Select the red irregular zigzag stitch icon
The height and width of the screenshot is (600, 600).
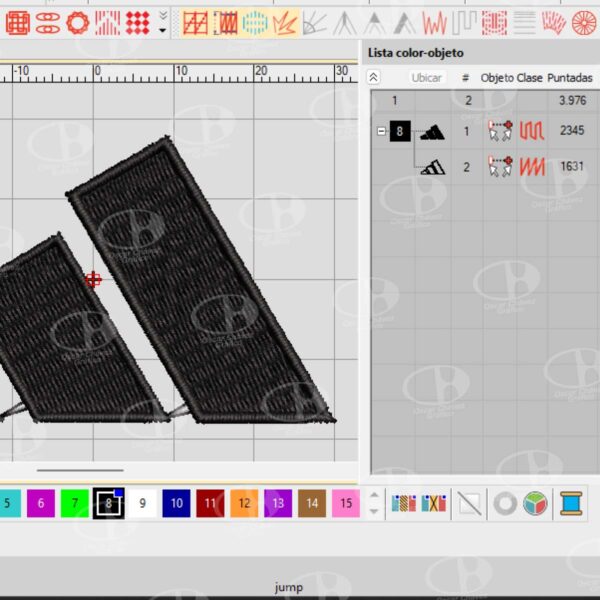tap(435, 23)
